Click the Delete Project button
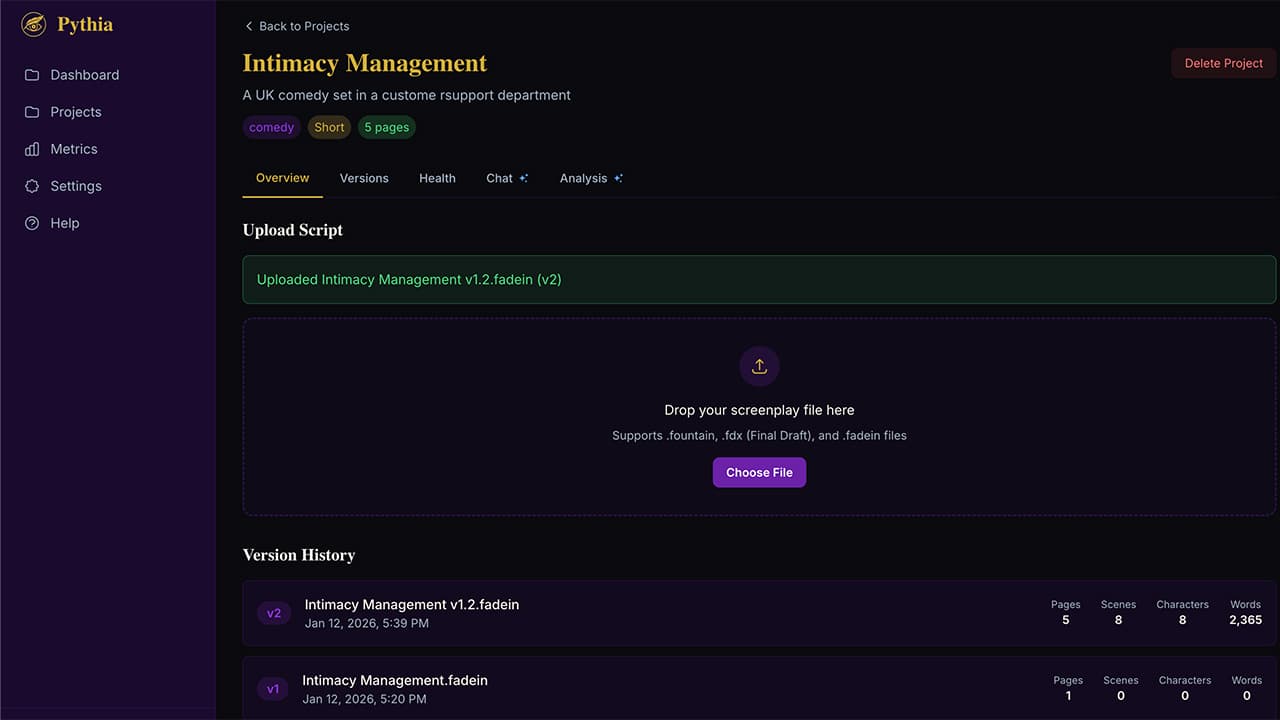 1223,63
